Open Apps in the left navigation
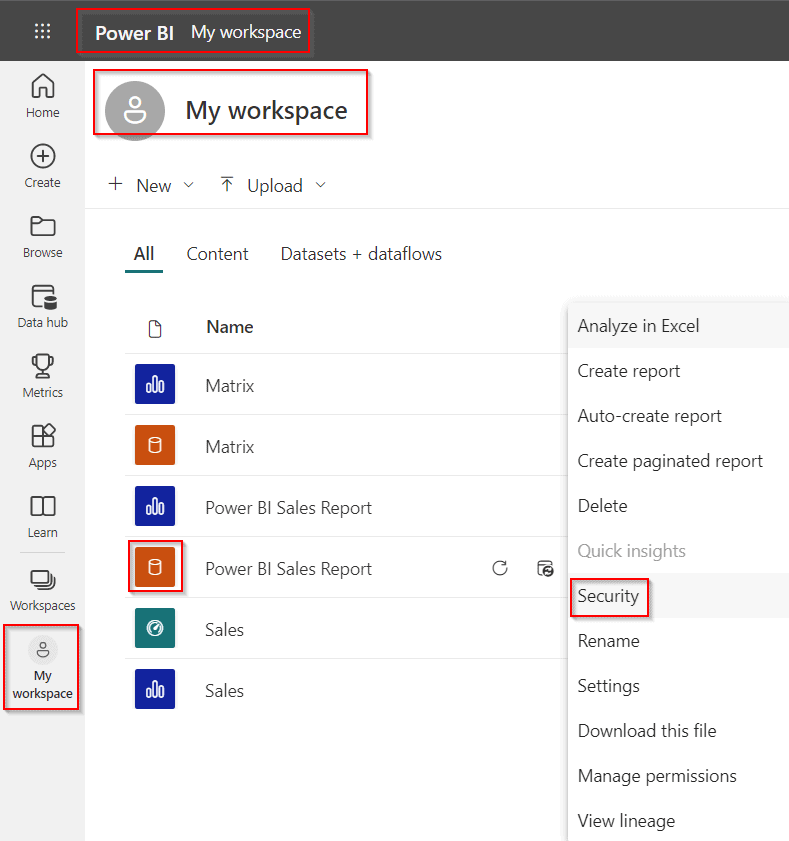 (x=42, y=446)
